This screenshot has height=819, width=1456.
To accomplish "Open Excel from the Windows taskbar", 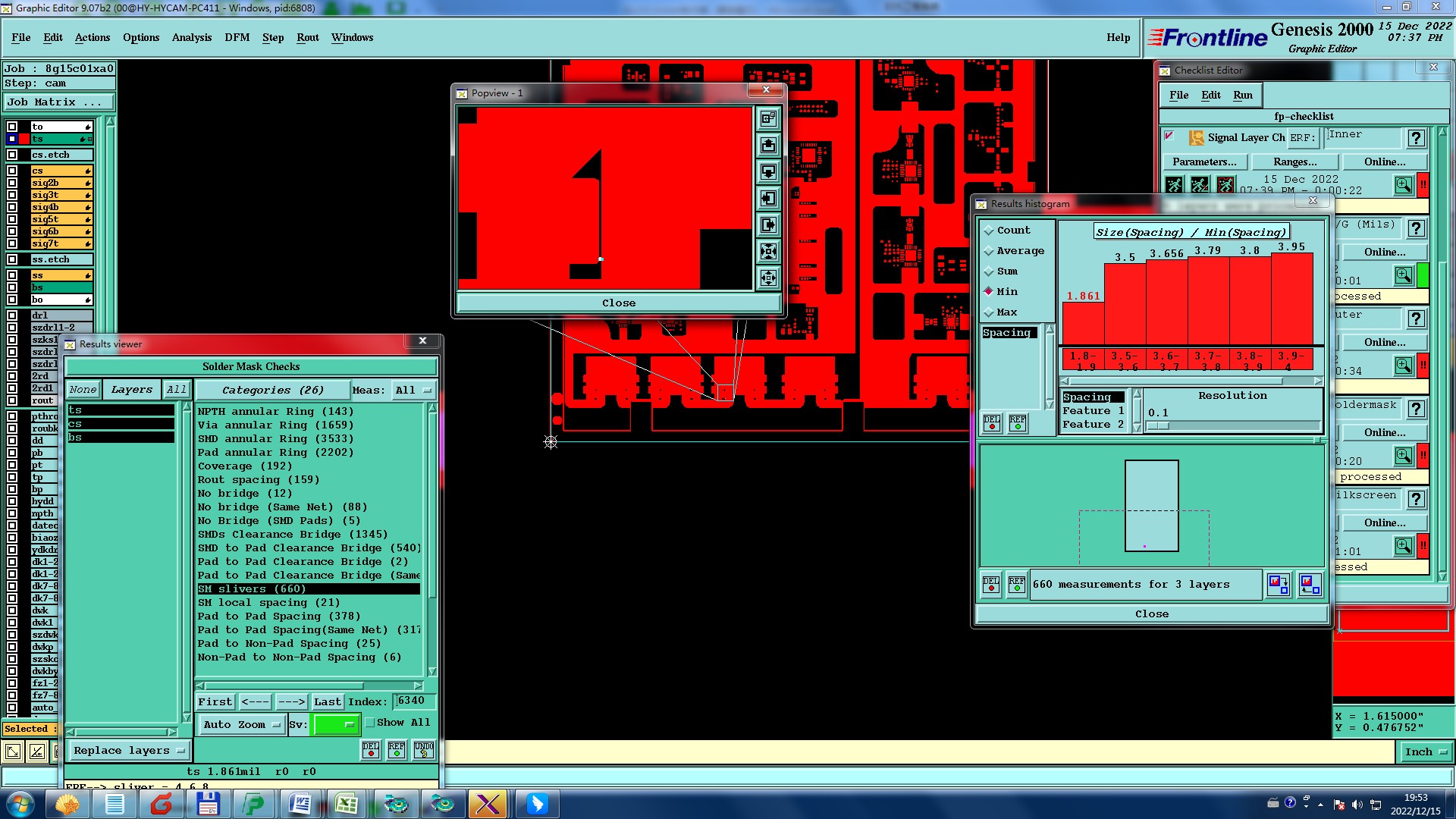I will pyautogui.click(x=347, y=803).
